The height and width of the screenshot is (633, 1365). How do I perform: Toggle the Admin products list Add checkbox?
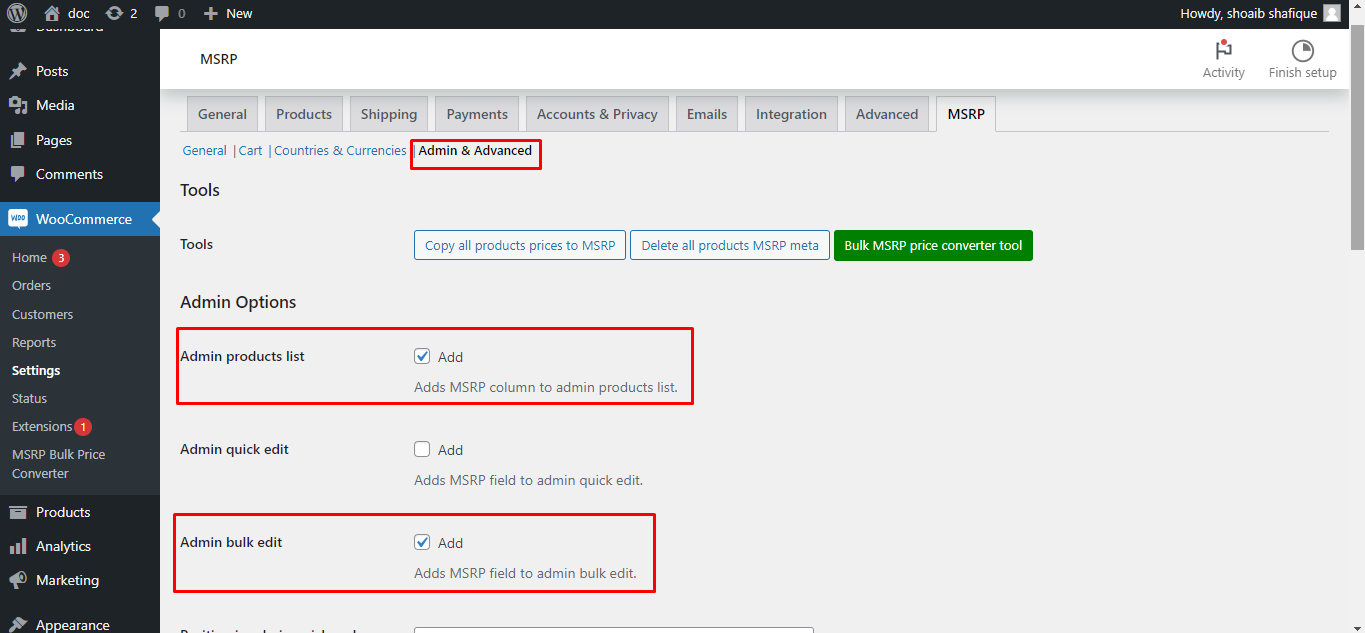(x=422, y=356)
